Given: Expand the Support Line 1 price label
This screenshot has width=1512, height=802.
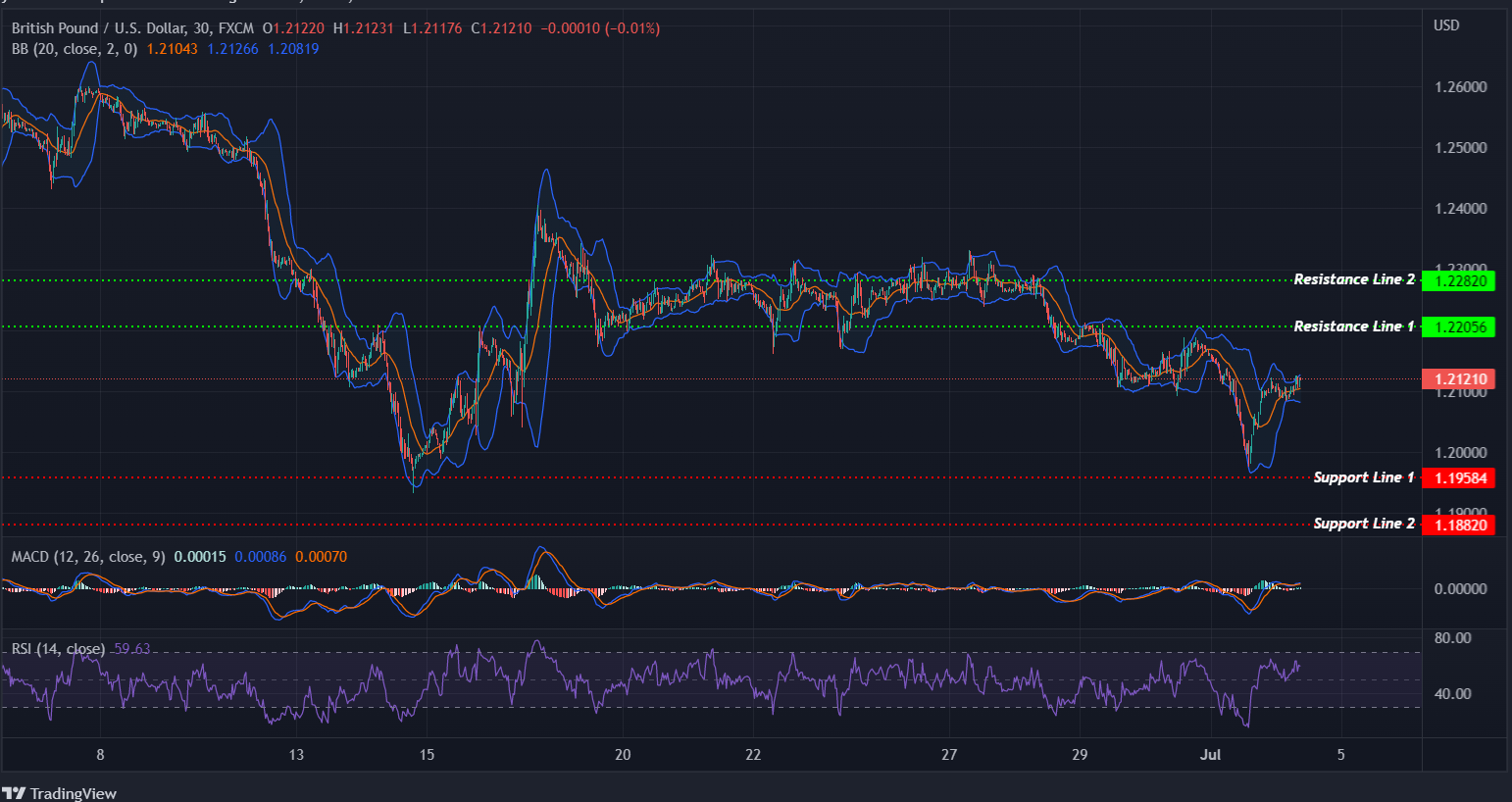Looking at the screenshot, I should point(1460,477).
